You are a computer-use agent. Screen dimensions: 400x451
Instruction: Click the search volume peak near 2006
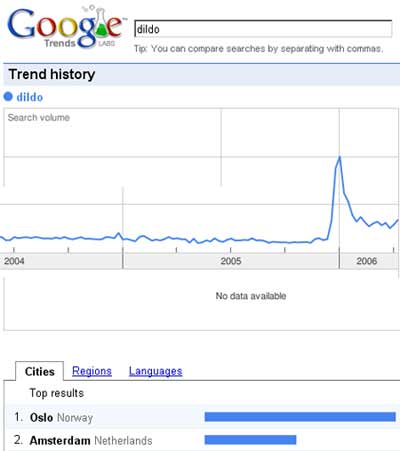click(x=339, y=157)
